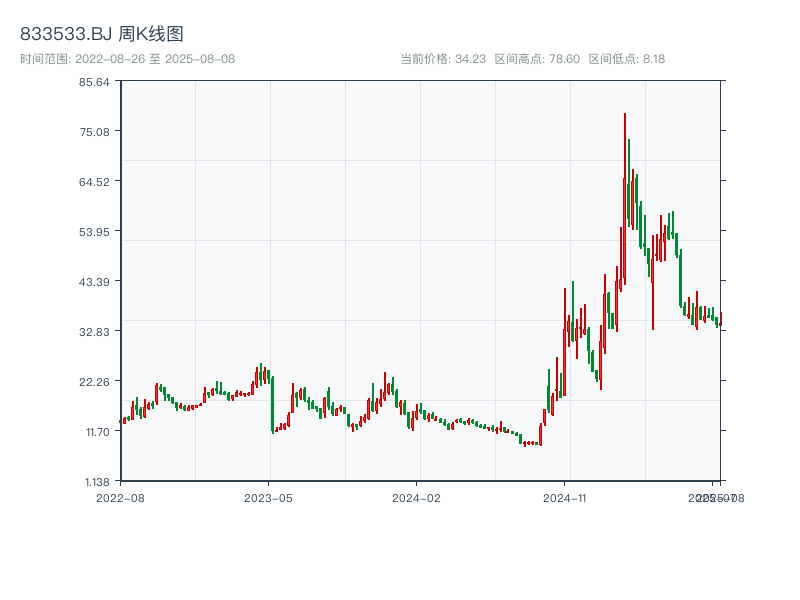Click the y-axis label 11.70
The image size is (800, 600).
(x=97, y=432)
